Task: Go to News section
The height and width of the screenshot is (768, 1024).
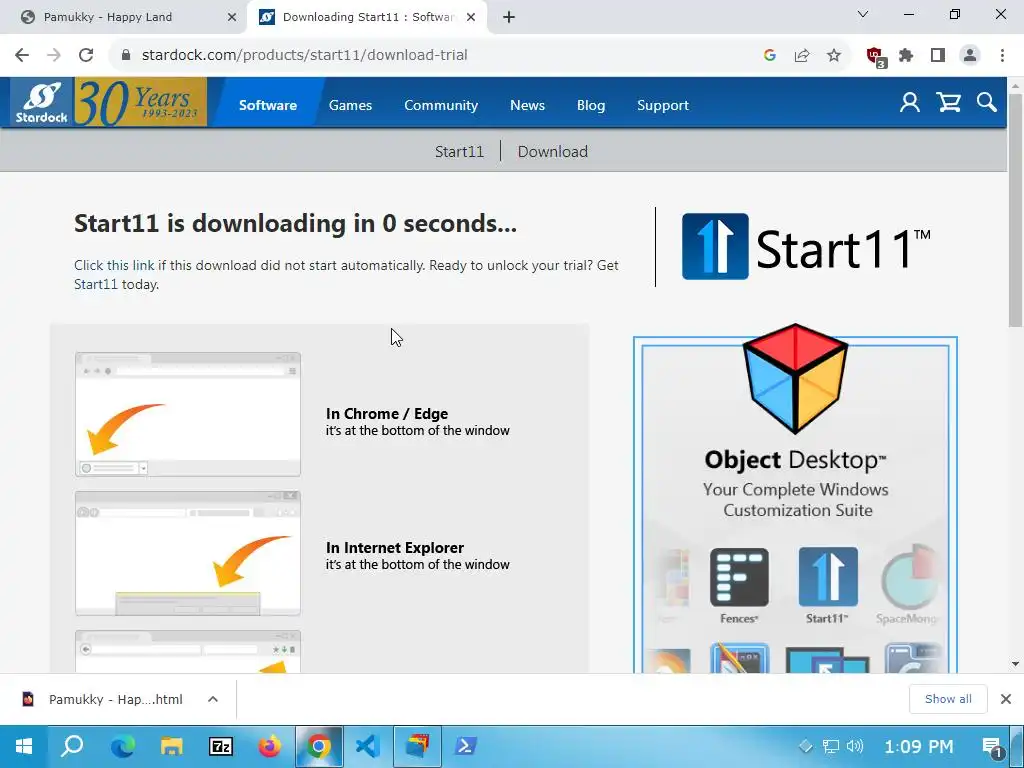Action: point(528,105)
